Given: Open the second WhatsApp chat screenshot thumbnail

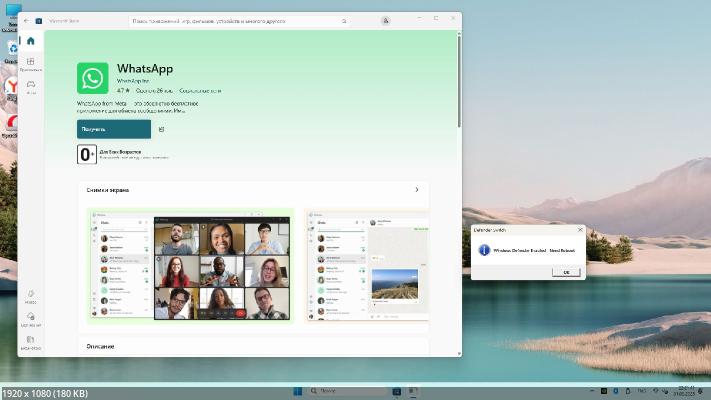Looking at the screenshot, I should pos(366,265).
